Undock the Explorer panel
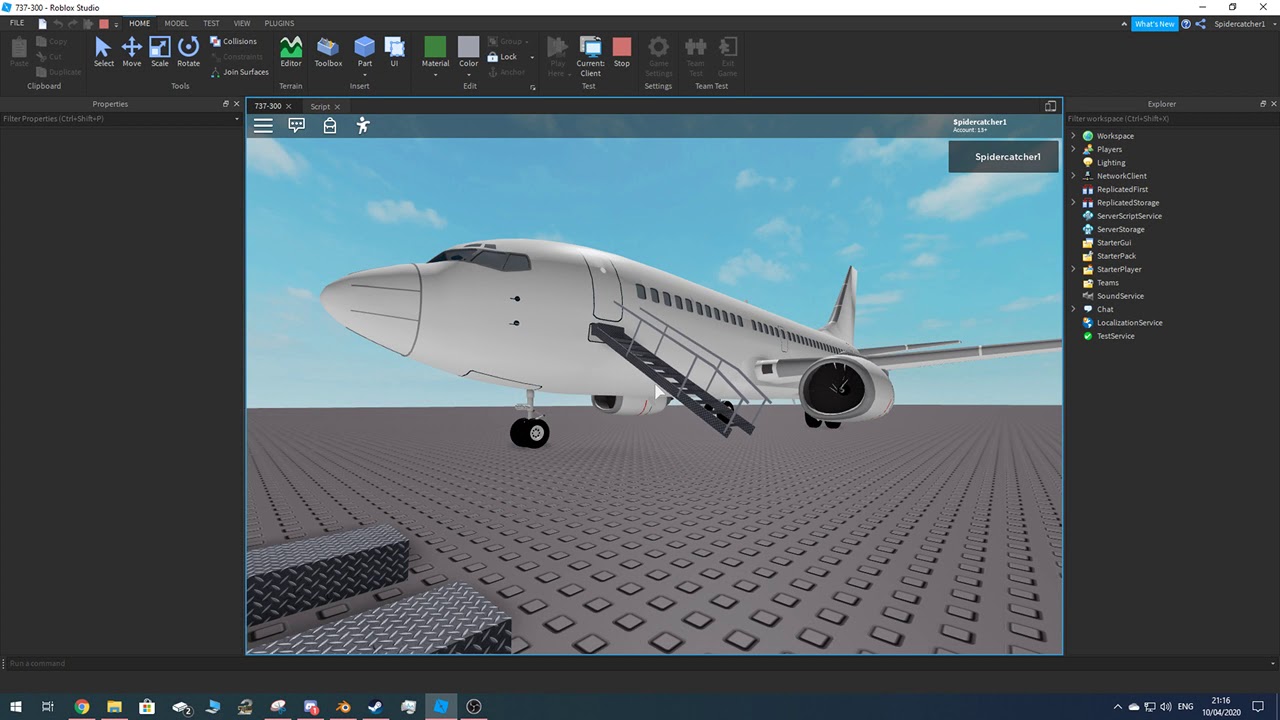This screenshot has height=720, width=1280. click(1263, 104)
